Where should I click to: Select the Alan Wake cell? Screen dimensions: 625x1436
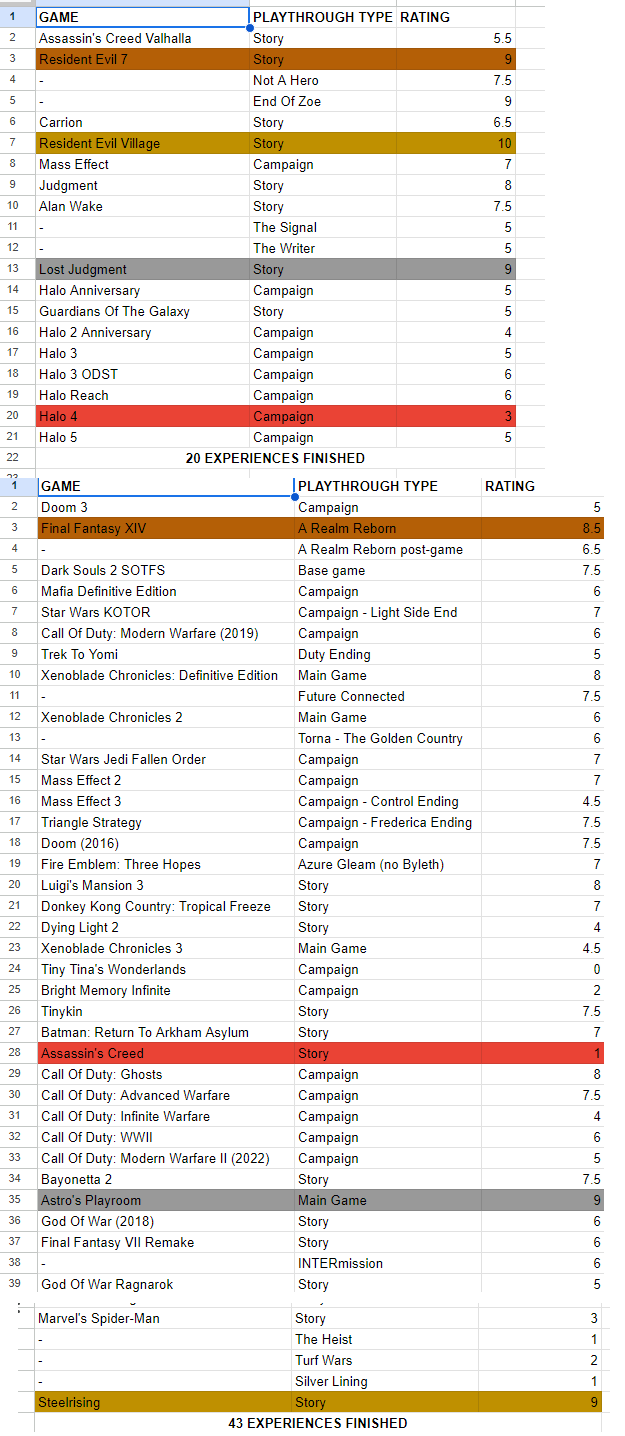click(x=142, y=206)
